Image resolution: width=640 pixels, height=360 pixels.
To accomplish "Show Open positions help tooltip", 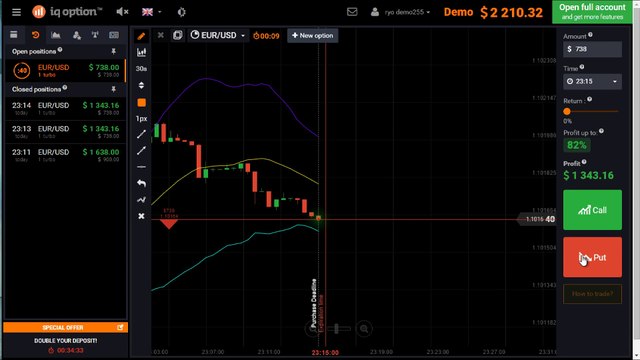I will (60, 50).
